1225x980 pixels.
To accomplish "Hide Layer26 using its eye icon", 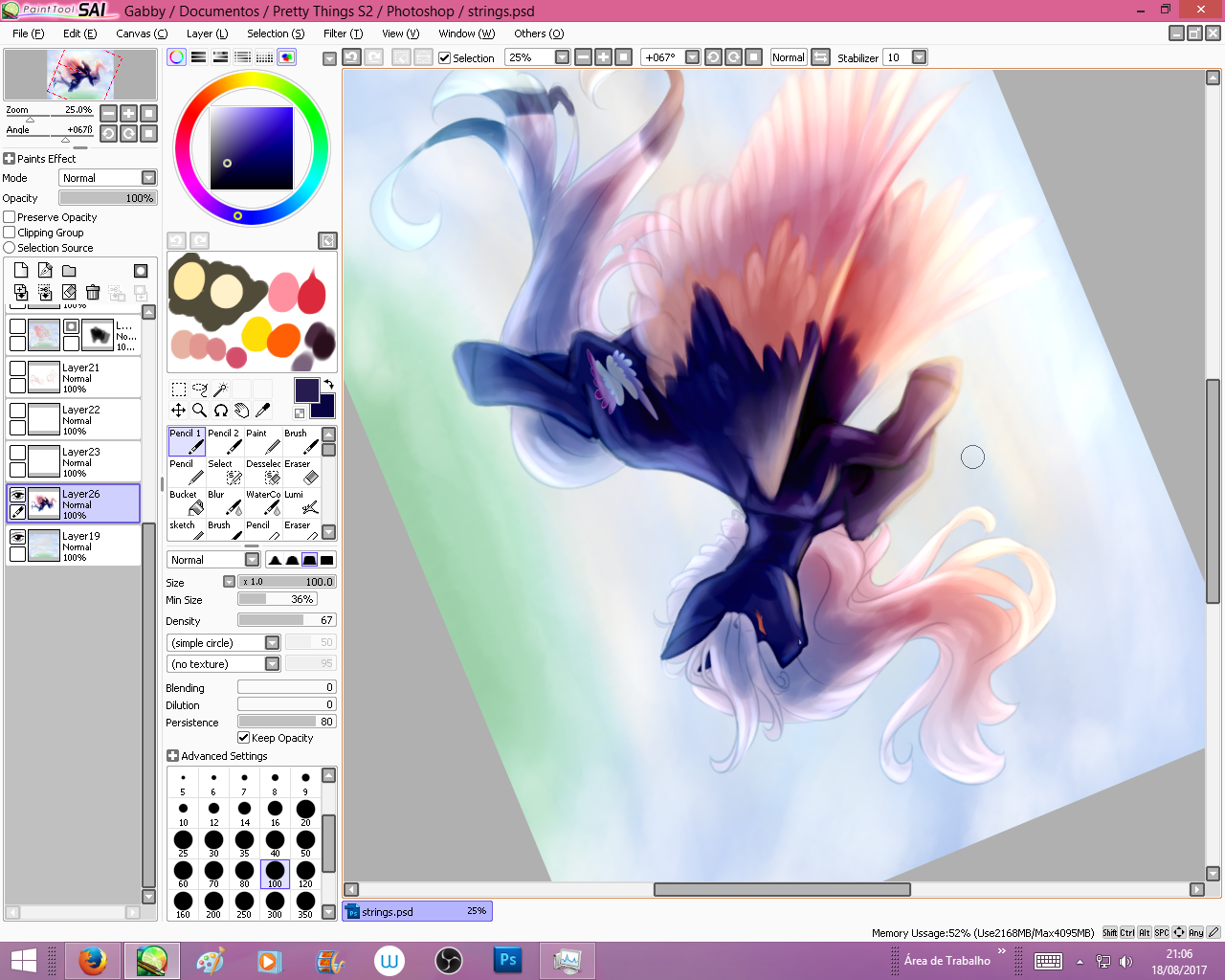I will (x=17, y=495).
